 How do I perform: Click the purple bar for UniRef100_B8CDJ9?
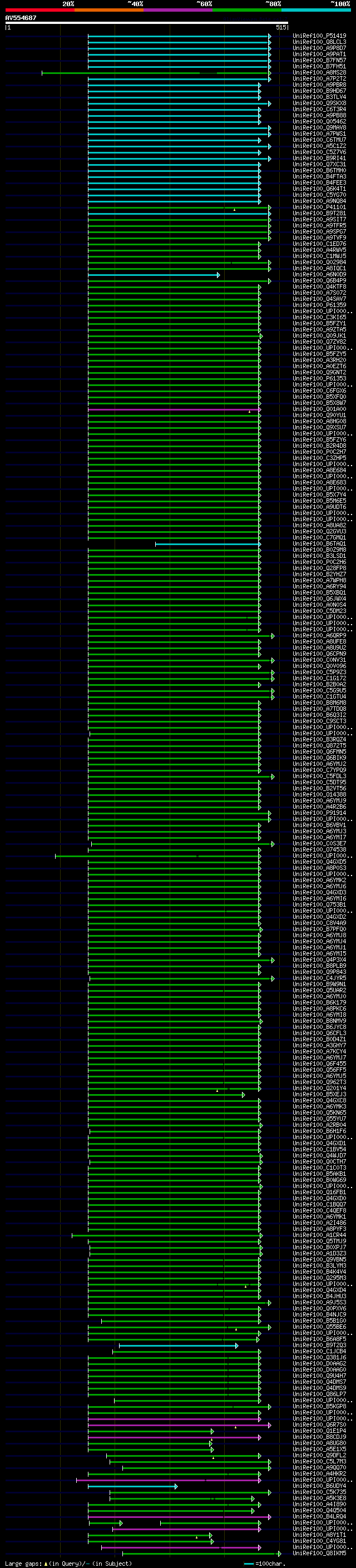tap(175, 1437)
